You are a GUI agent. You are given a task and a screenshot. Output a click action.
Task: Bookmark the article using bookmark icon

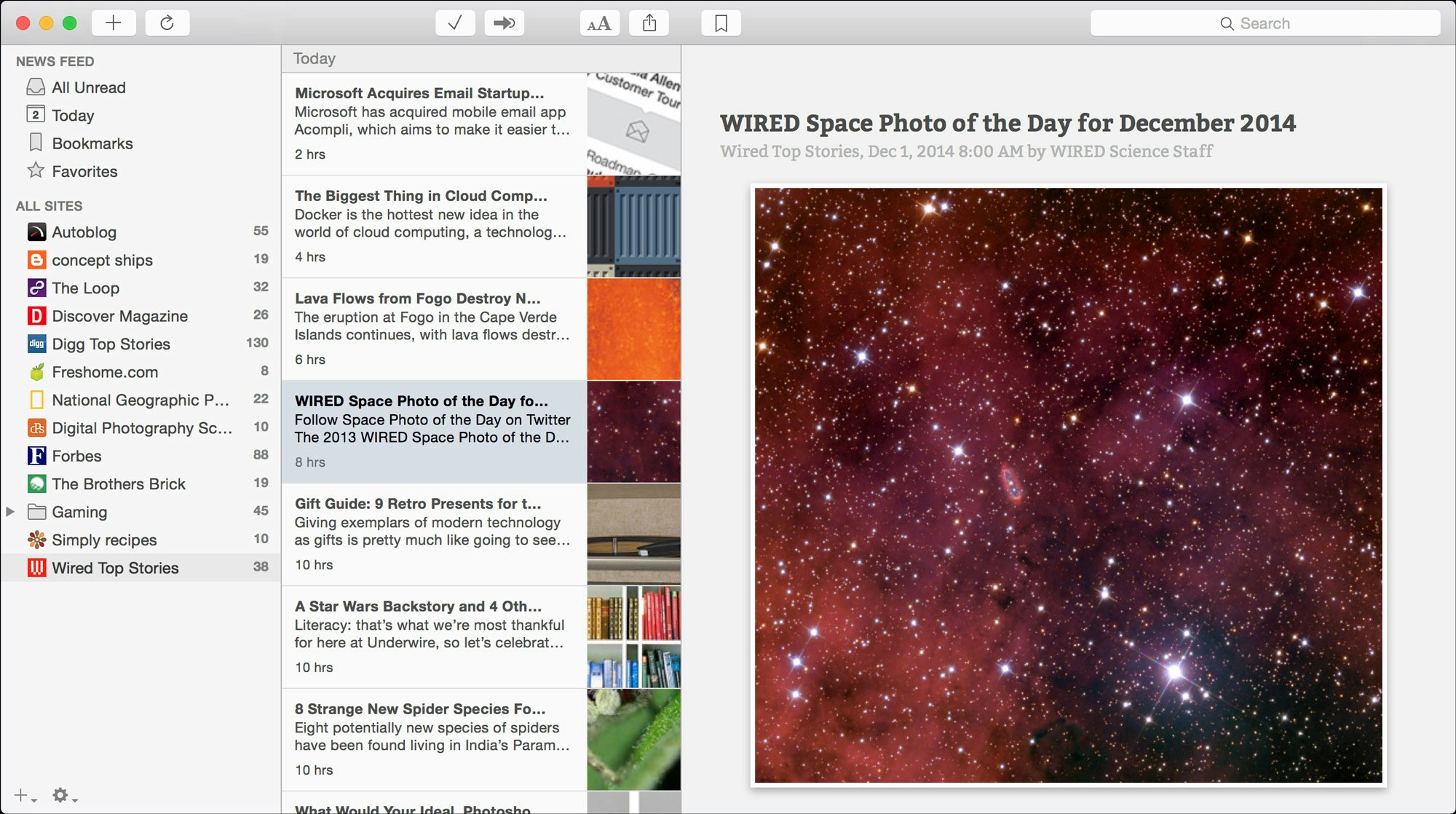tap(720, 23)
